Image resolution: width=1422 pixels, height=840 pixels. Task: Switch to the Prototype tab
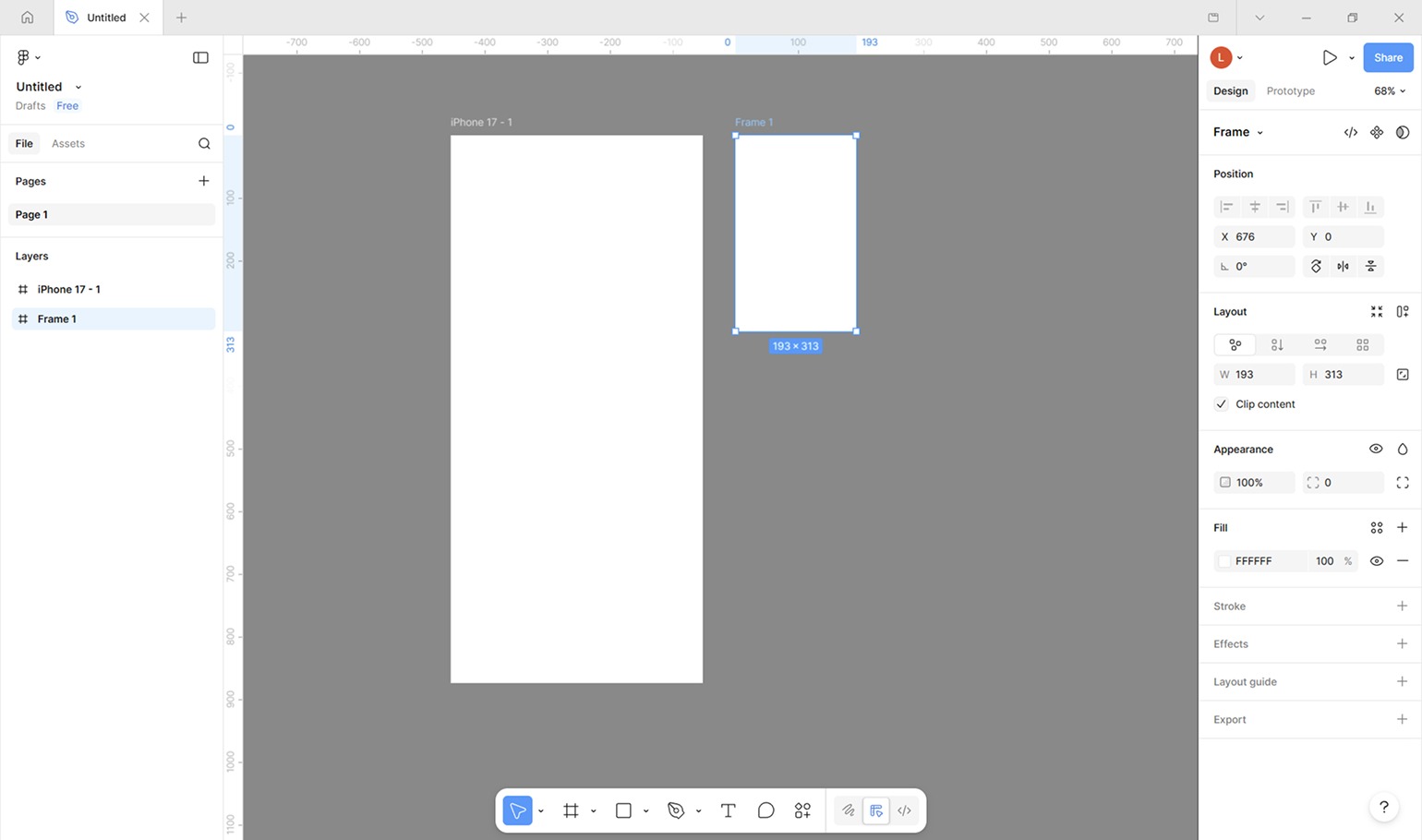[1290, 91]
